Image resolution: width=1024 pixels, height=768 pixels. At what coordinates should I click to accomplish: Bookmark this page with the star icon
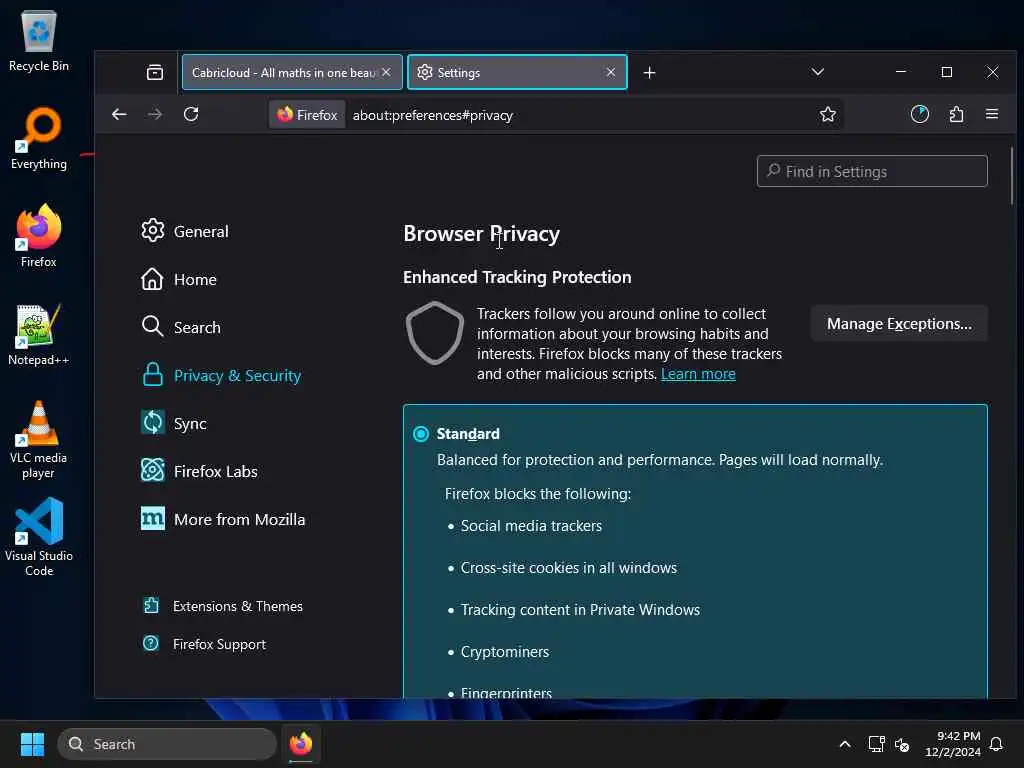pyautogui.click(x=827, y=115)
